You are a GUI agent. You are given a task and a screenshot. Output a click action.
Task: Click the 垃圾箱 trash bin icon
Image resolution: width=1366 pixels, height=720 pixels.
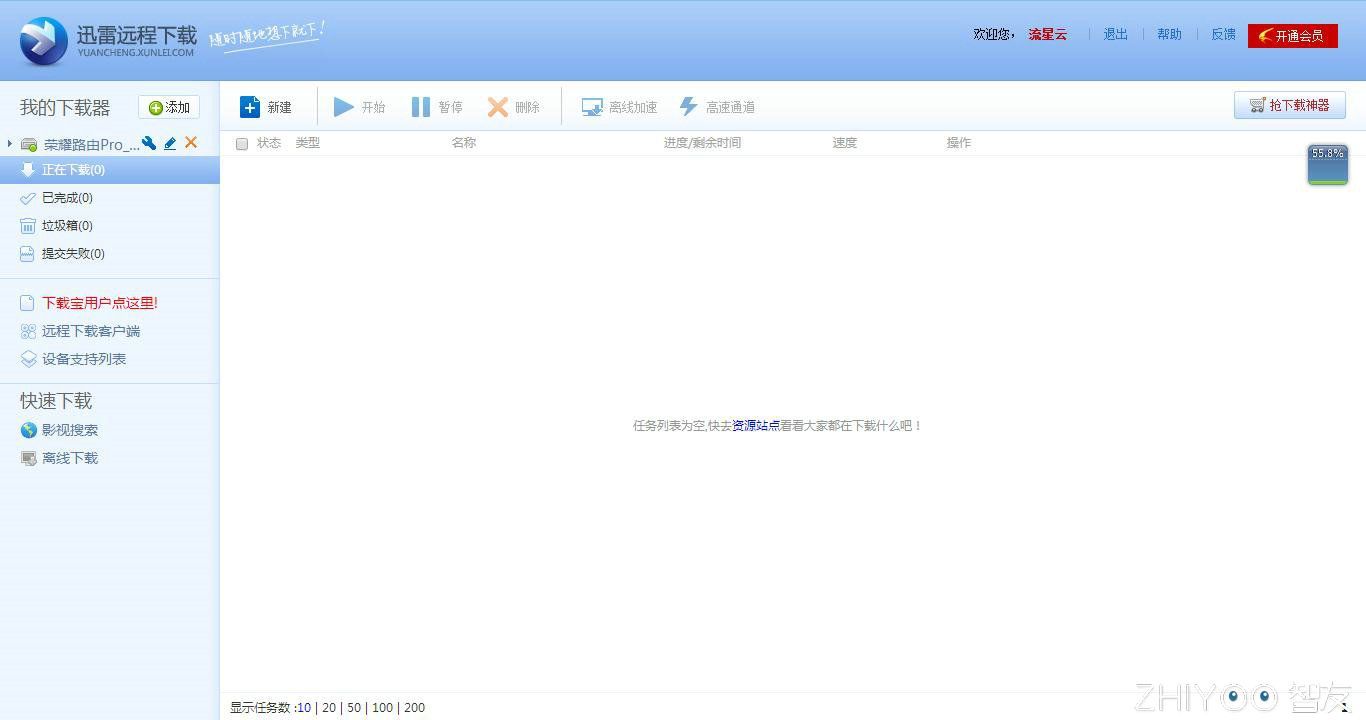coord(28,226)
